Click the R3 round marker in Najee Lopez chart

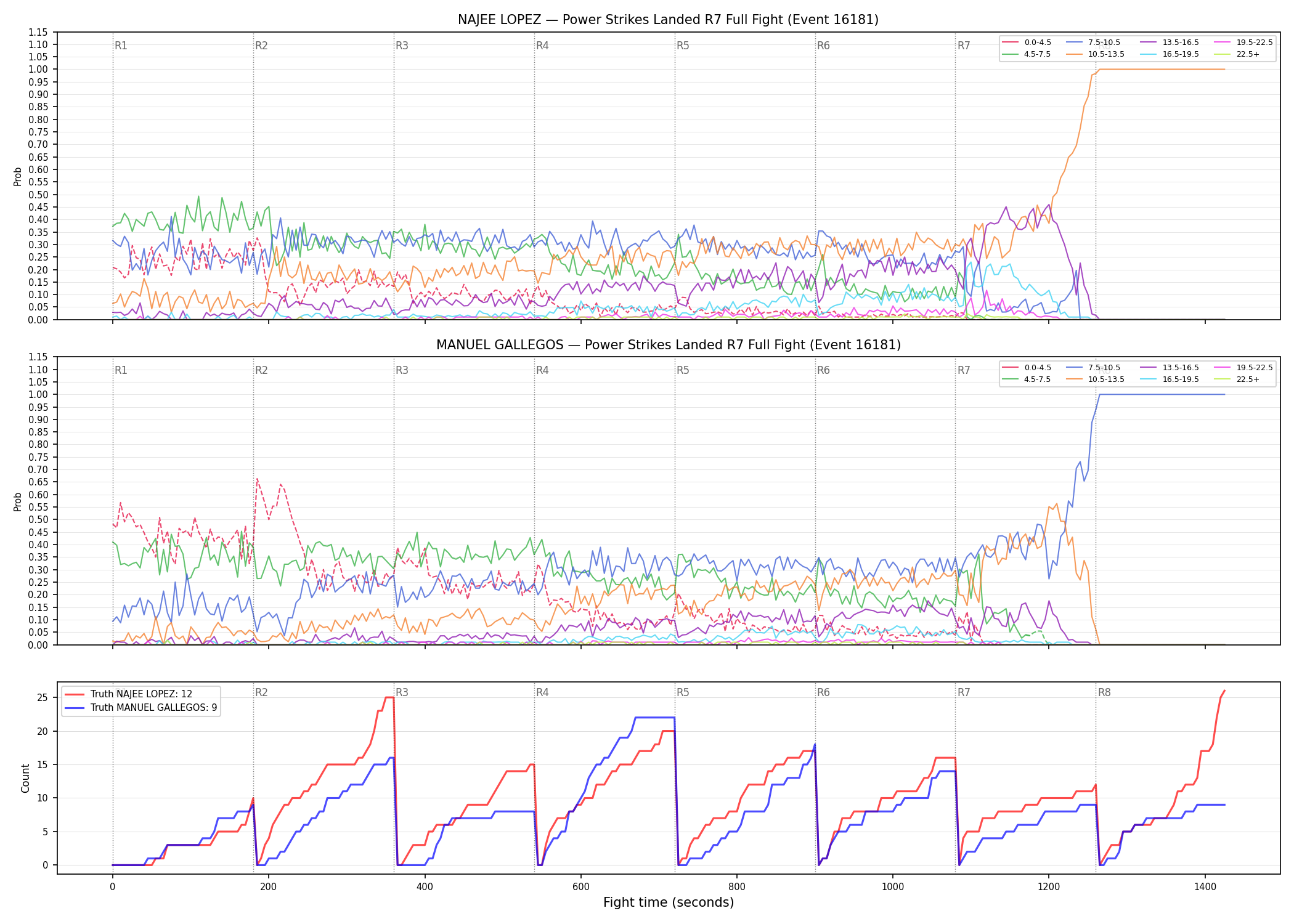[402, 46]
